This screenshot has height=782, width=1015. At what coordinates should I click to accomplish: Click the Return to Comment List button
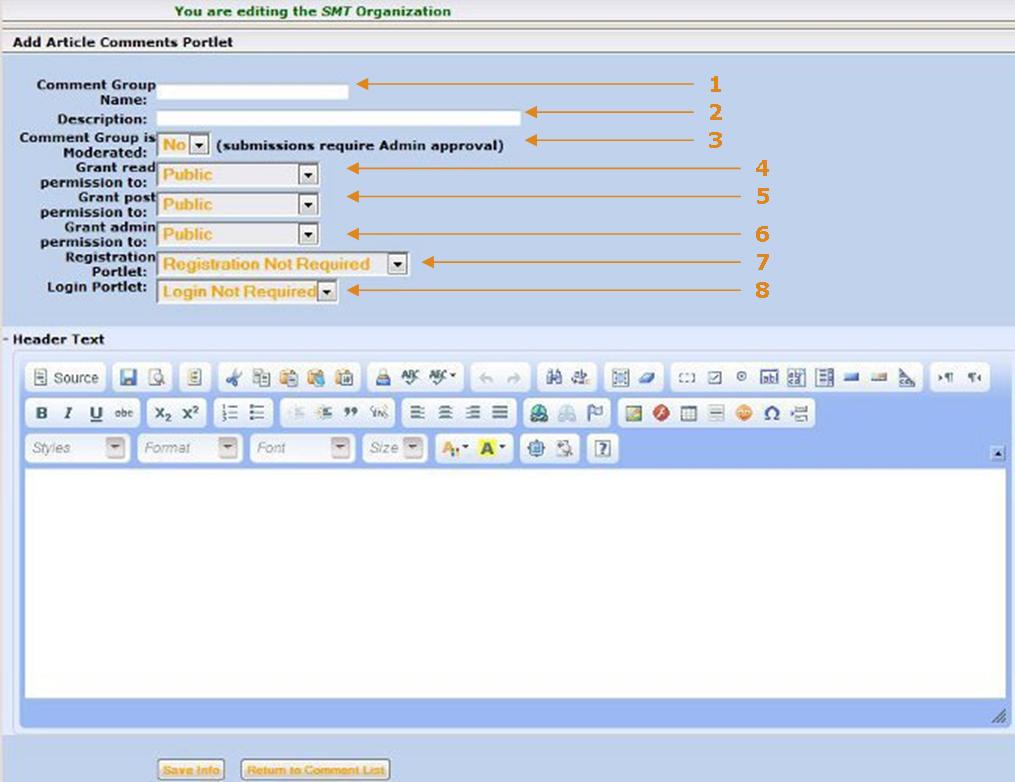[x=315, y=770]
